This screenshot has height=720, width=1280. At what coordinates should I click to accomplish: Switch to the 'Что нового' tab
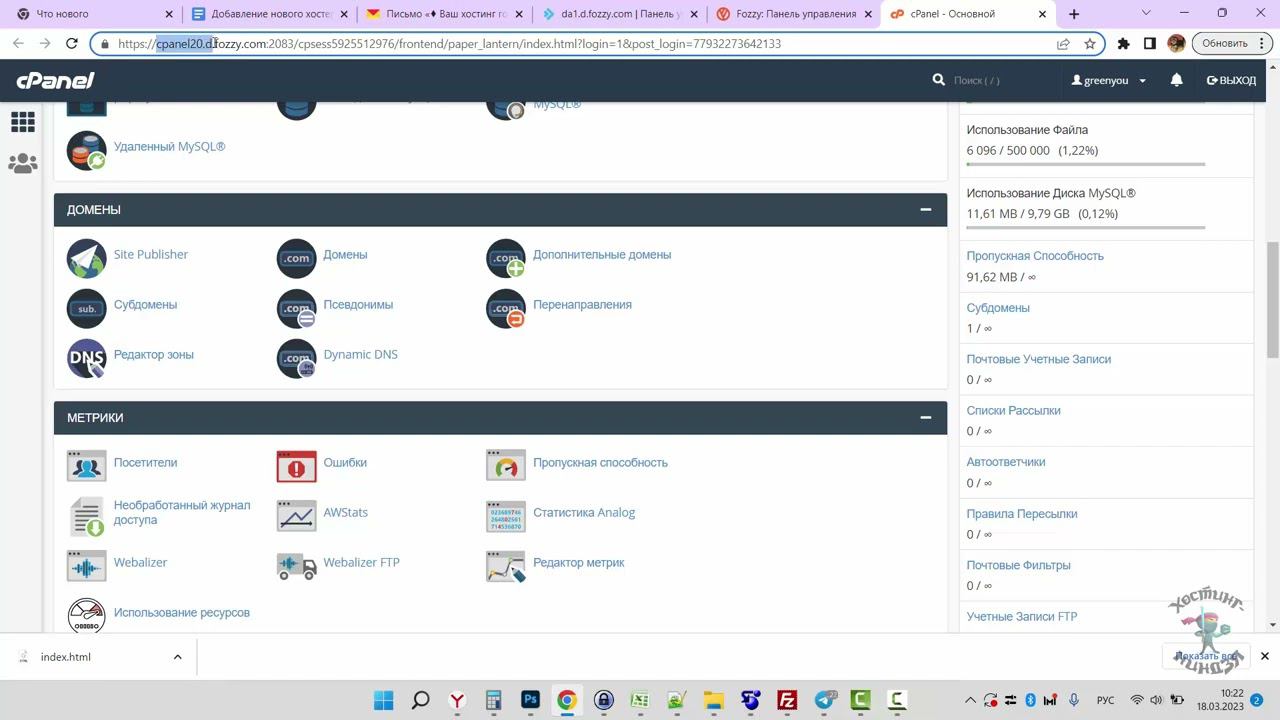pyautogui.click(x=94, y=14)
